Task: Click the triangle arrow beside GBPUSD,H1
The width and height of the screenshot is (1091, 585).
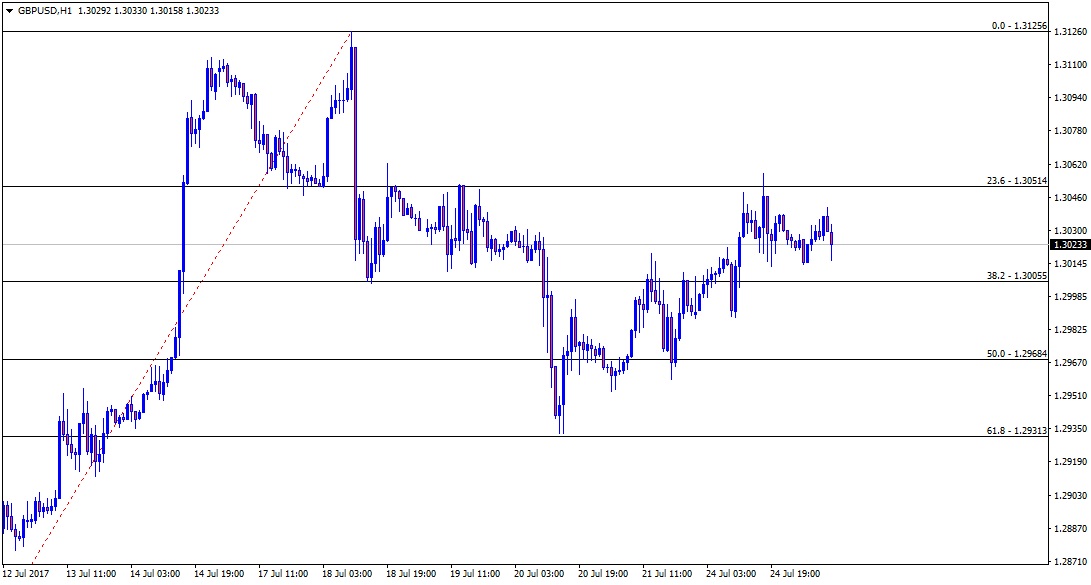Action: (x=9, y=10)
